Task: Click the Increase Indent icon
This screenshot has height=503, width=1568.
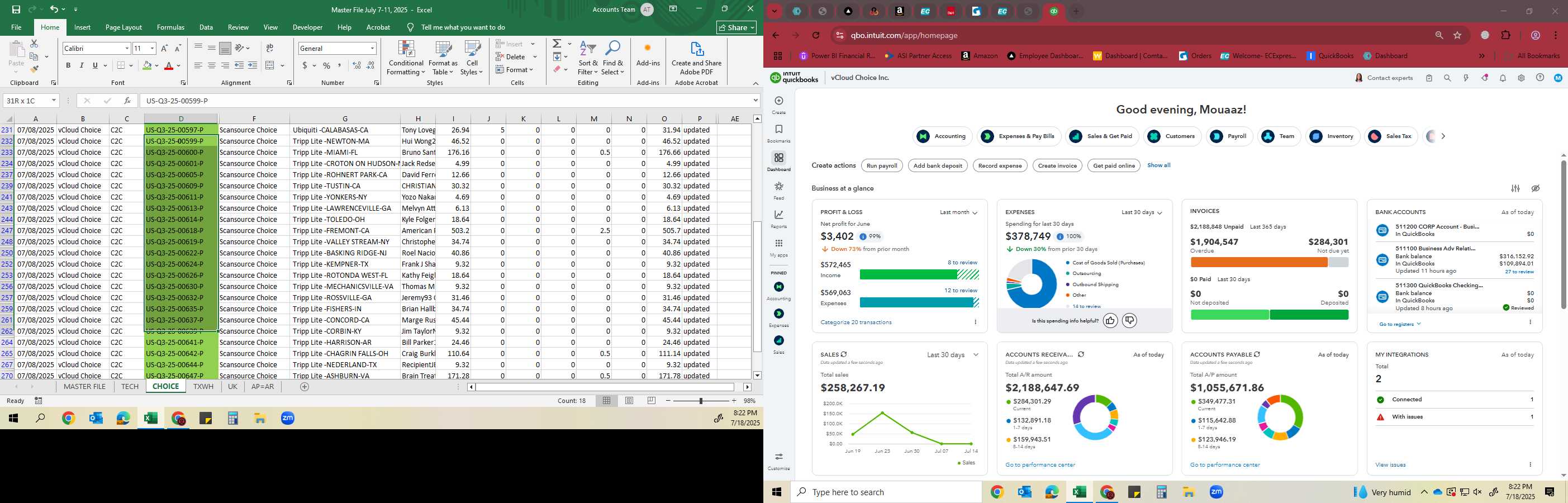Action: [253, 65]
